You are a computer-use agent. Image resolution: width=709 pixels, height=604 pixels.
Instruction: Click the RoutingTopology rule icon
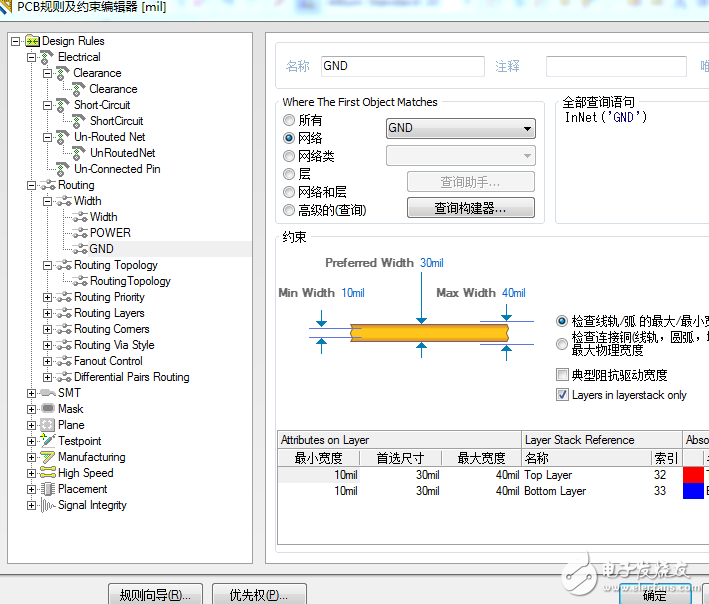[x=80, y=281]
